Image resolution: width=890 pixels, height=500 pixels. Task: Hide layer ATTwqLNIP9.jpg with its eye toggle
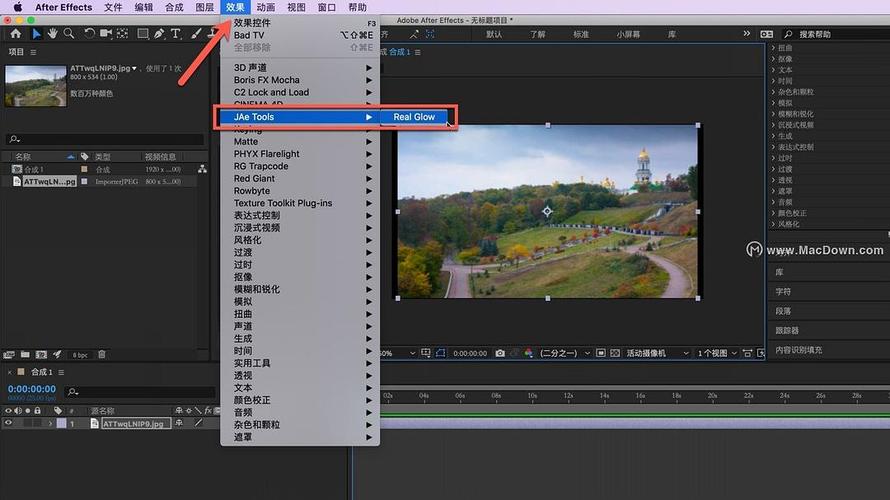[x=9, y=423]
